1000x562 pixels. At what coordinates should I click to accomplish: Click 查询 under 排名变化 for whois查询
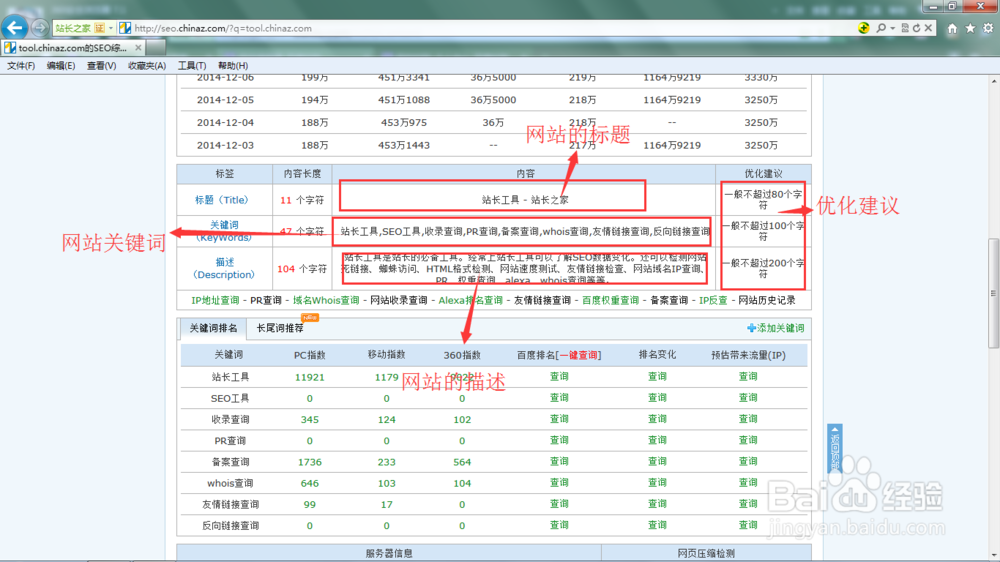coord(658,483)
